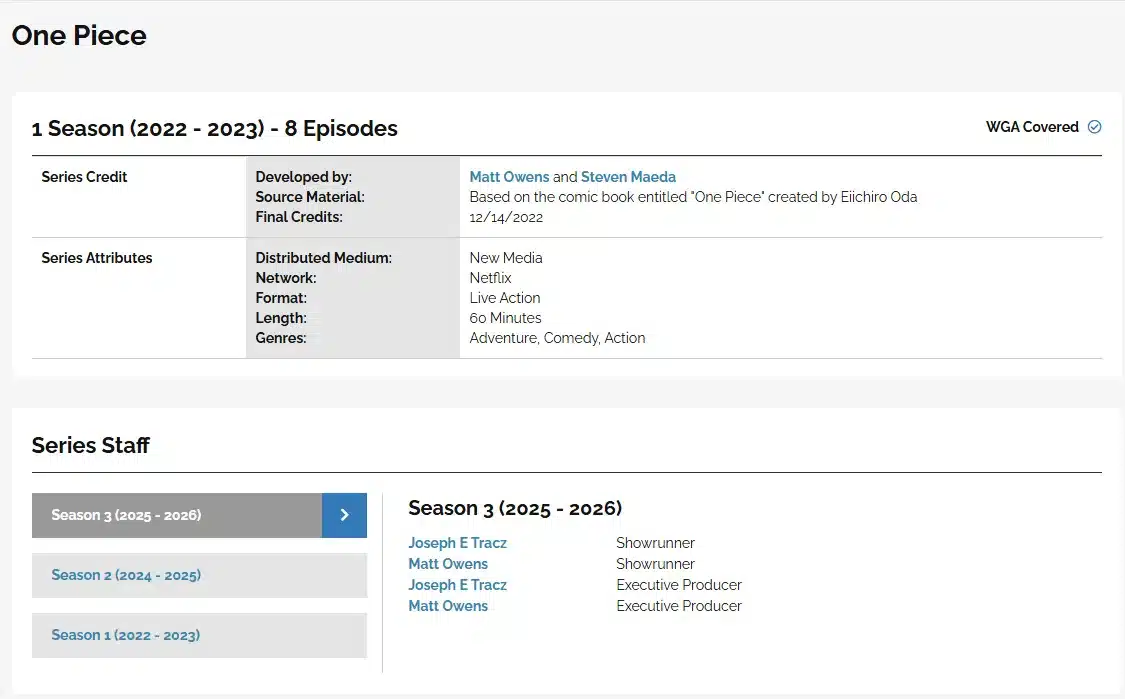
Task: Switch to the Season 2 (2024 - 2025) tab
Action: [x=199, y=575]
